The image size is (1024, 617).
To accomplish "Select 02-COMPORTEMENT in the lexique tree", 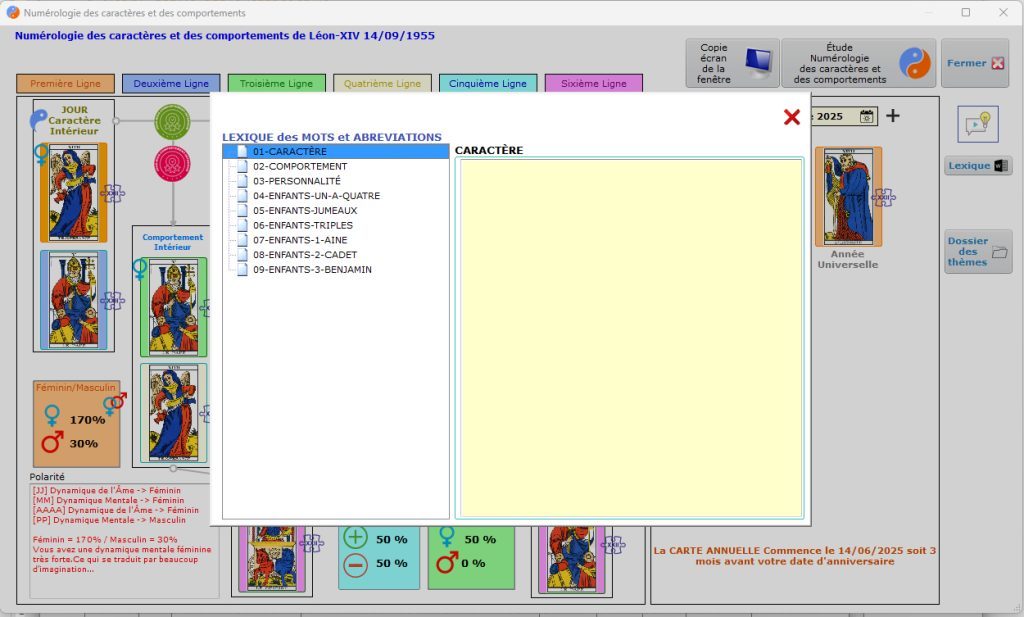I will pyautogui.click(x=300, y=166).
